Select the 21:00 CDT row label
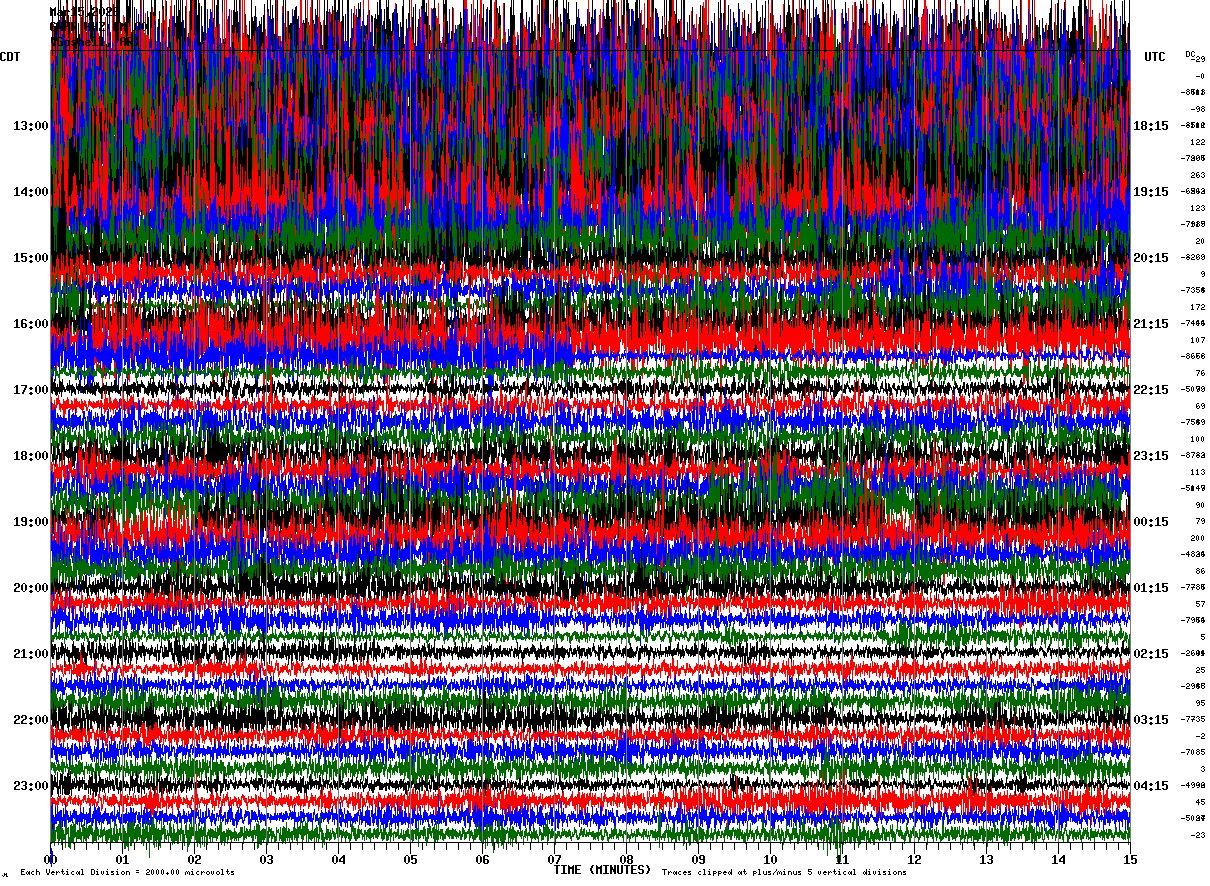1210x886 pixels. 31,654
